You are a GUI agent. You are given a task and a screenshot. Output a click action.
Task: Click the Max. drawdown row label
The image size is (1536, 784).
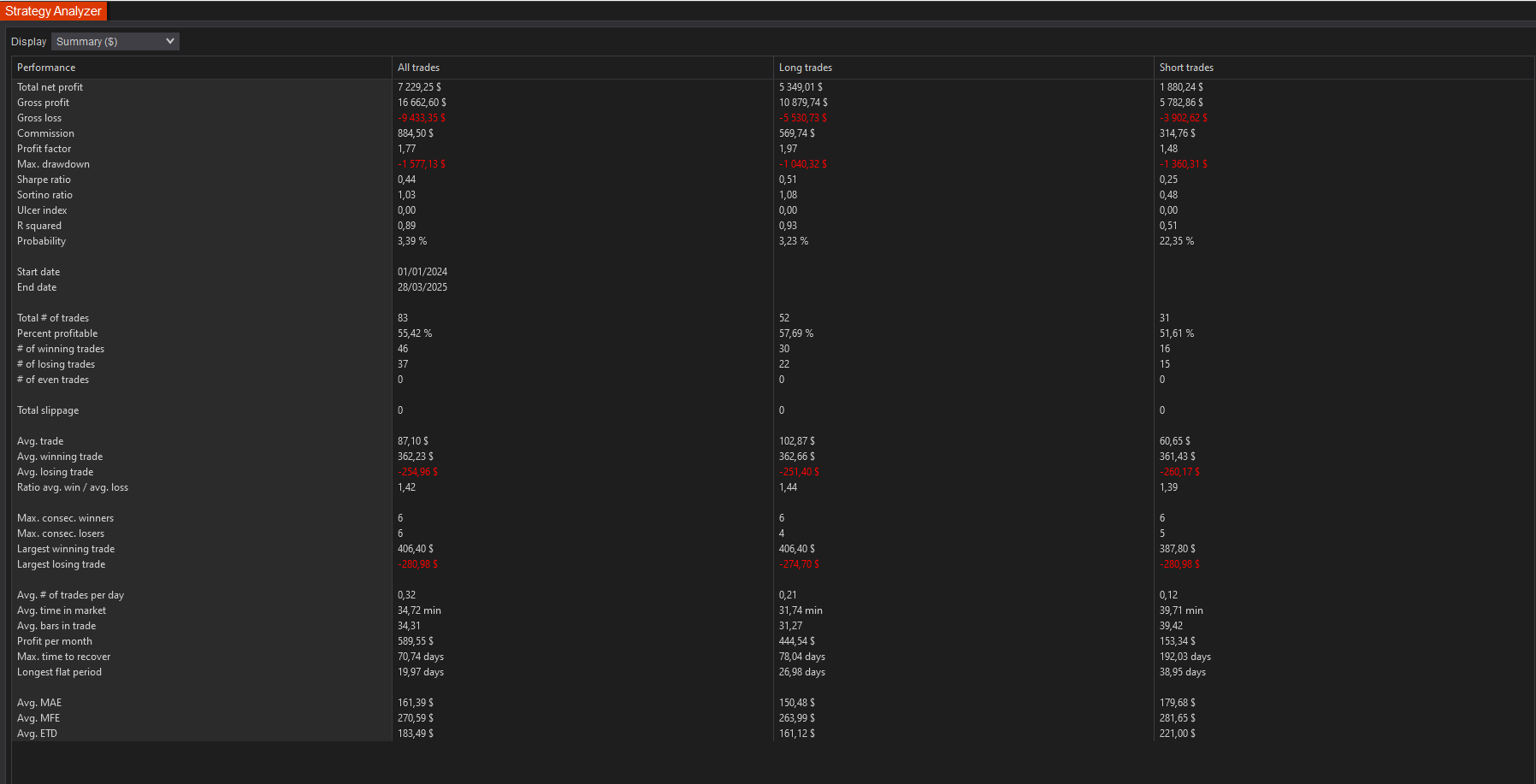tap(53, 164)
